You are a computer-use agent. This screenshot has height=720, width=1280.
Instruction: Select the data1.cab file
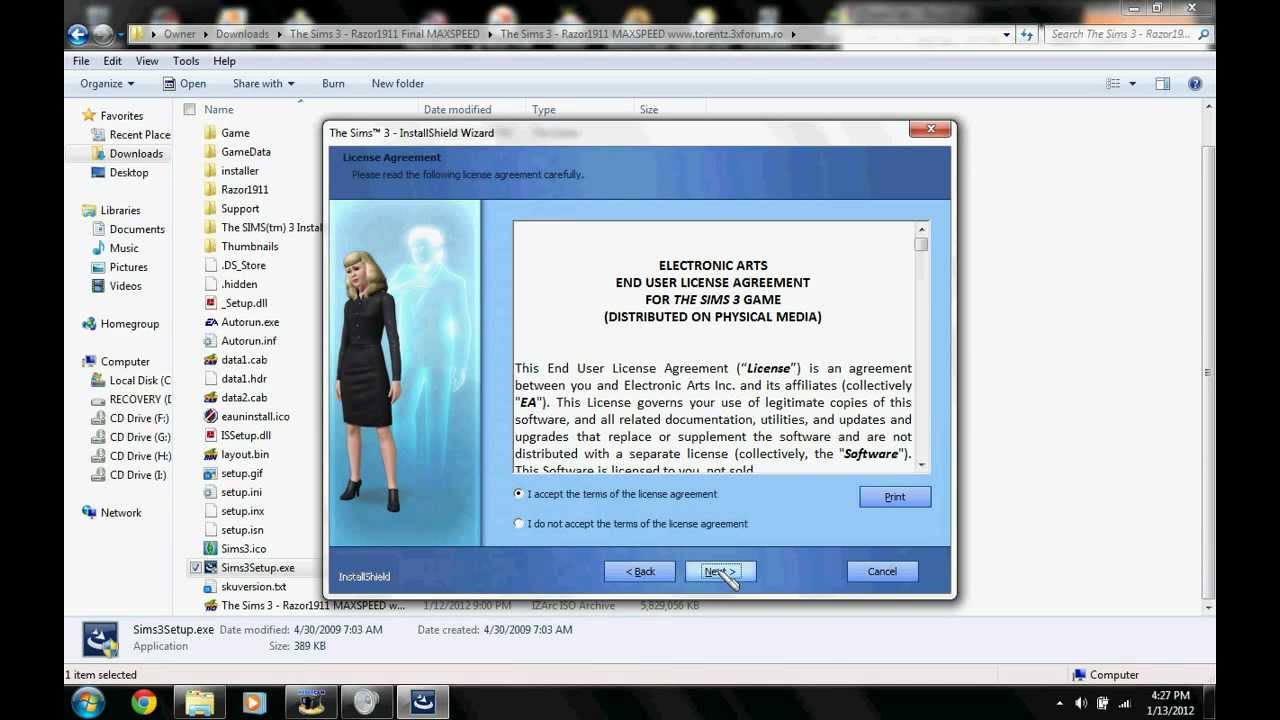point(235,360)
